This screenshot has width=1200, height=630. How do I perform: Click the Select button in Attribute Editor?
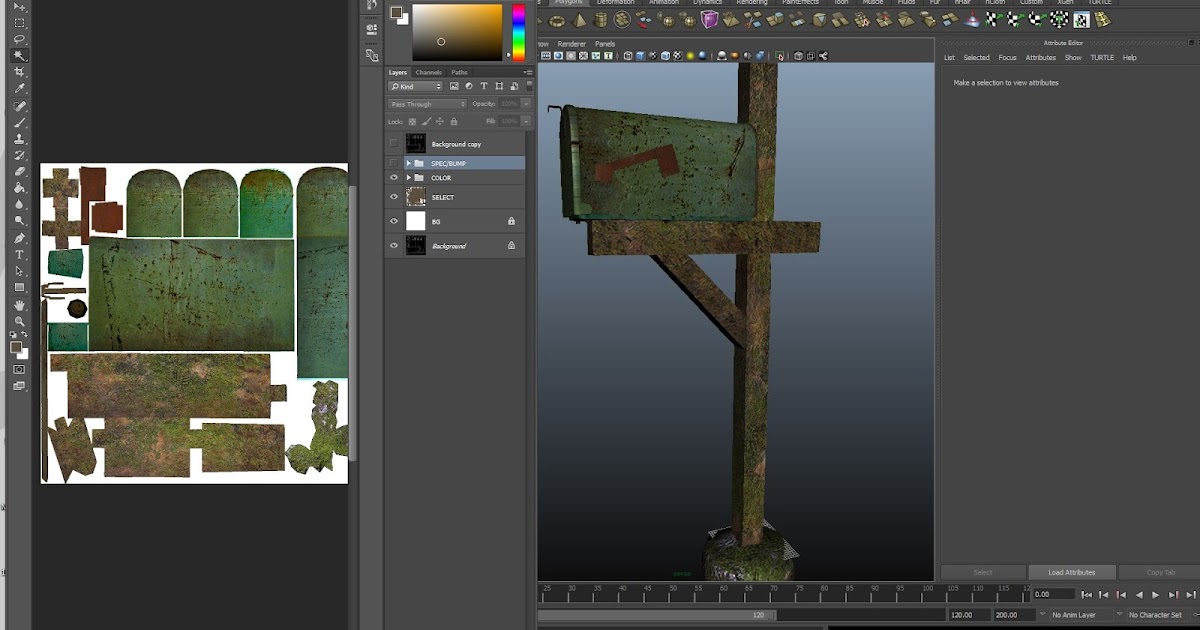(983, 572)
